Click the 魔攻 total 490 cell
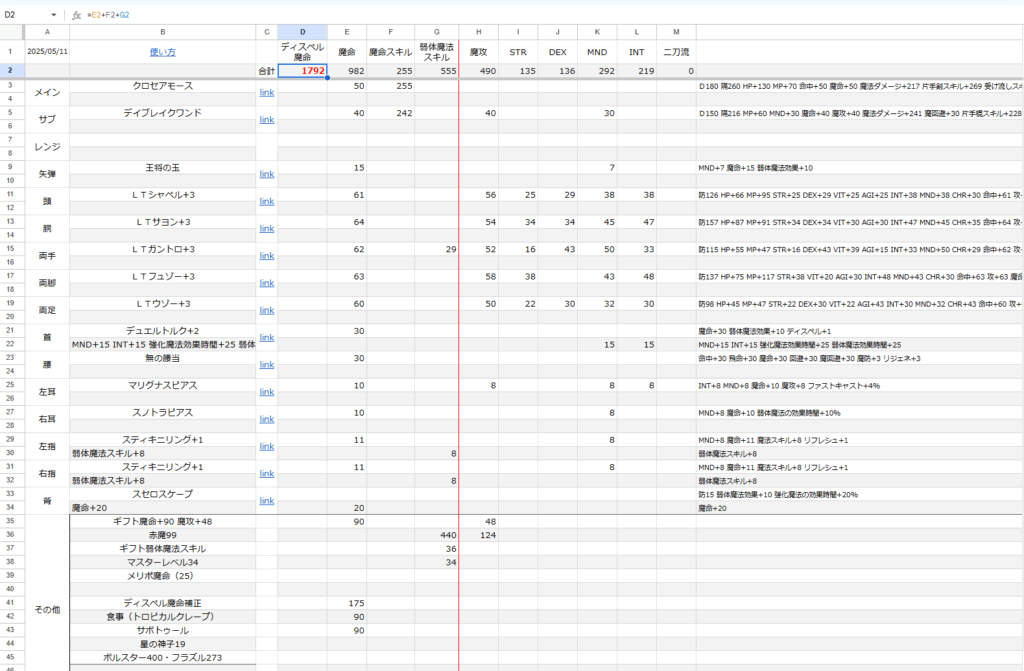1024x671 pixels. click(x=479, y=71)
